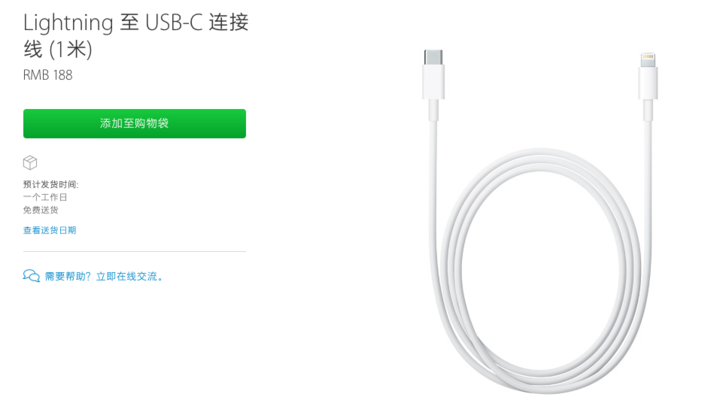Click the word Lightning in the title
The width and height of the screenshot is (720, 415).
pos(68,23)
